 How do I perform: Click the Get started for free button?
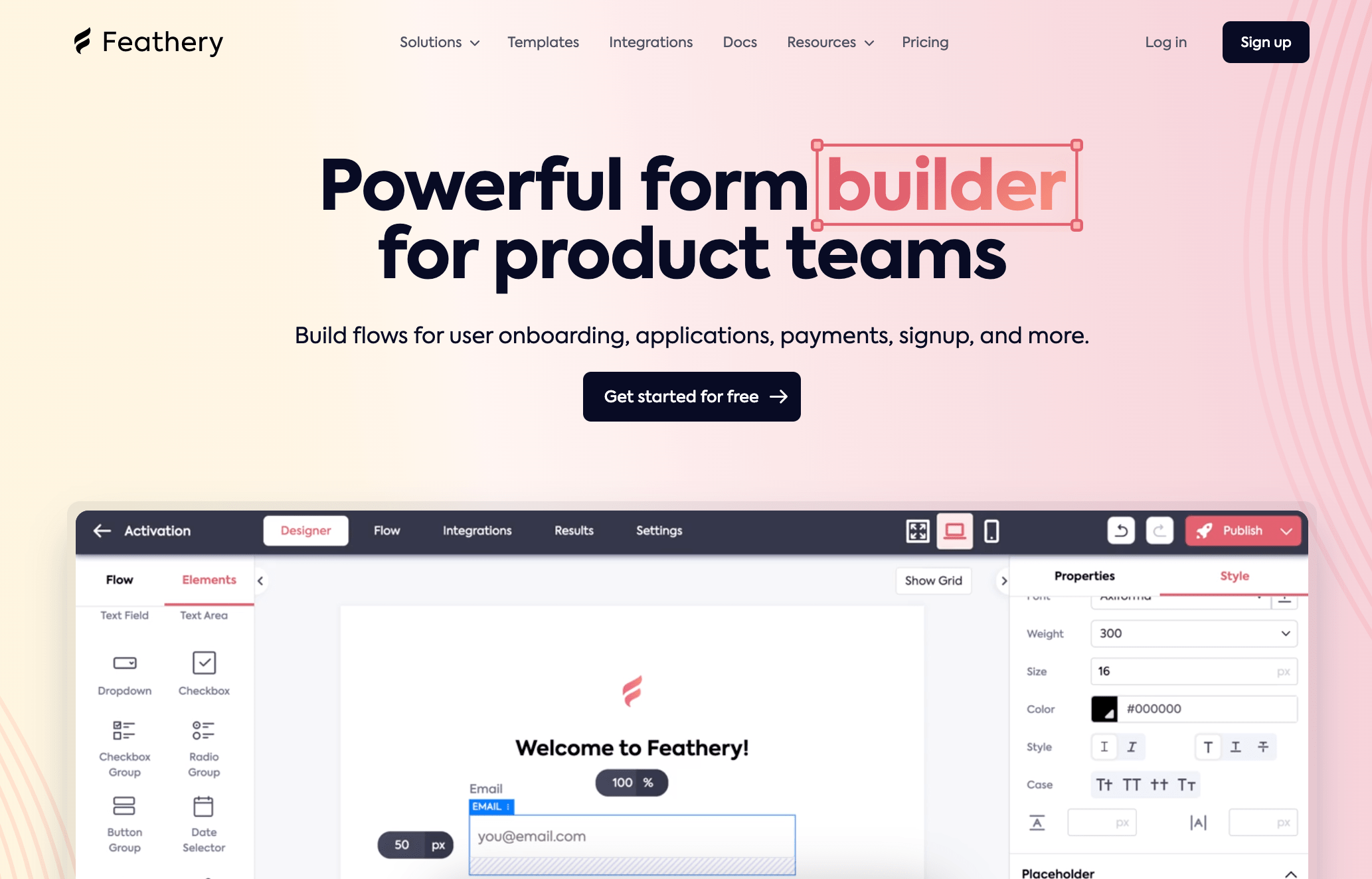click(x=692, y=396)
